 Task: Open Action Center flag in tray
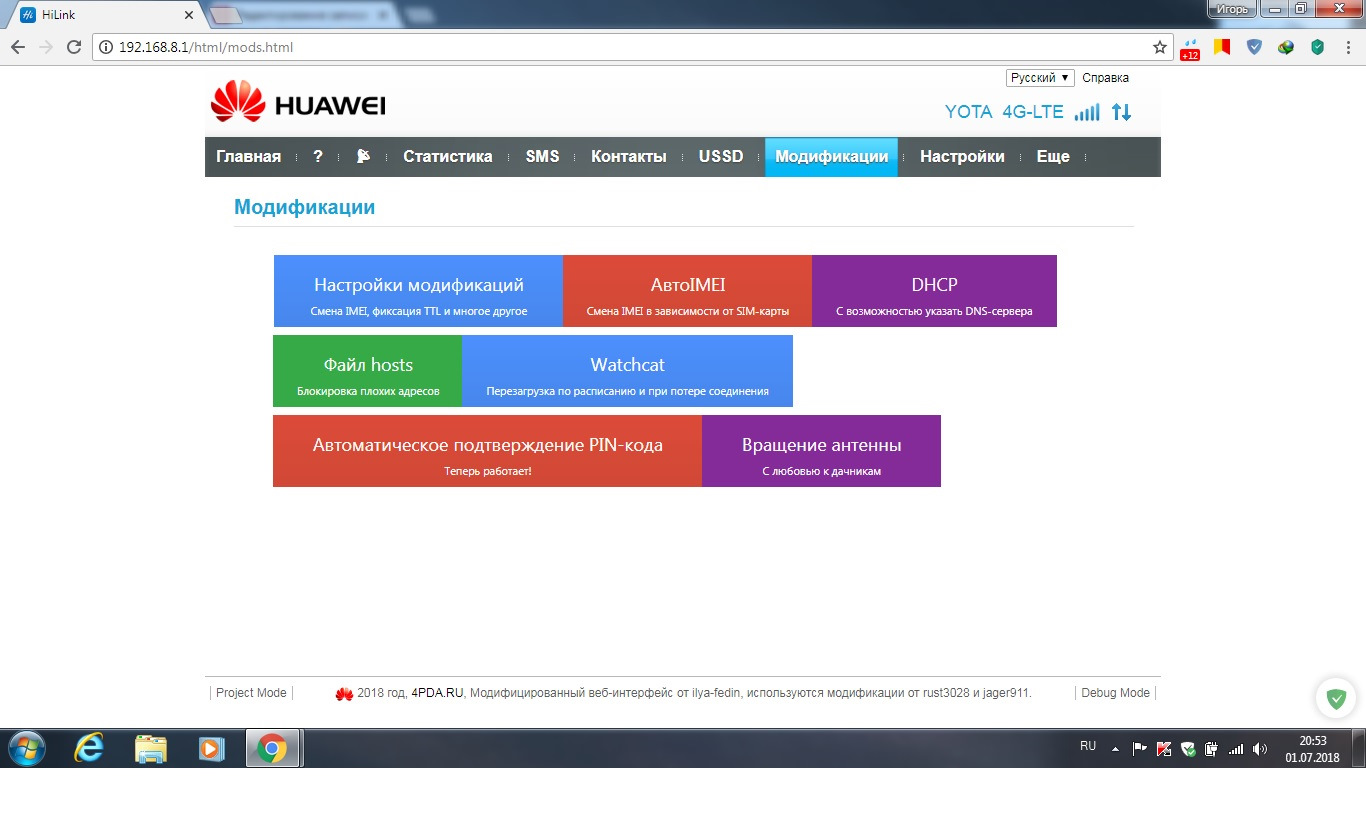1139,748
